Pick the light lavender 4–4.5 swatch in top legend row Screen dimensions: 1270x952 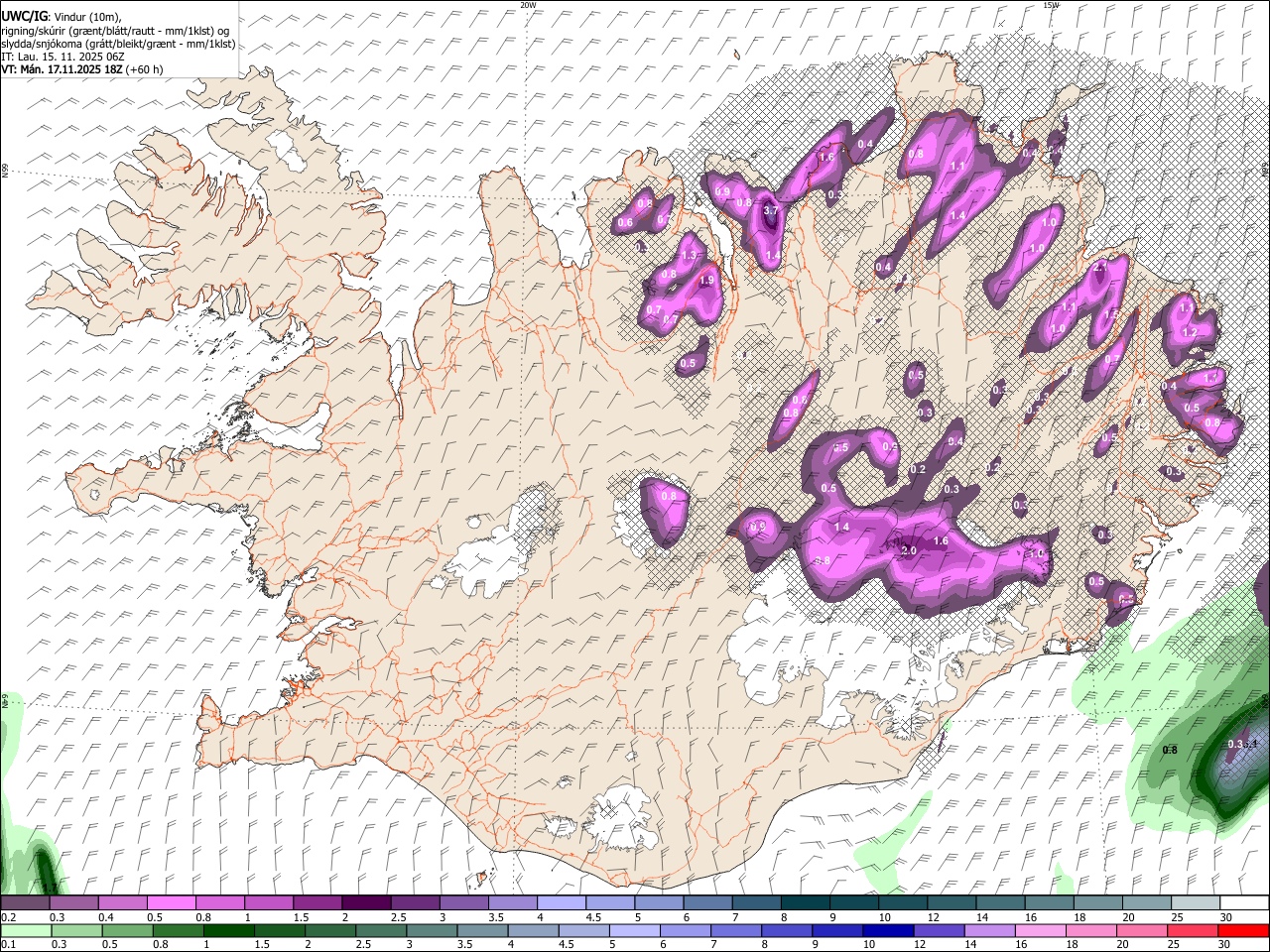tap(561, 903)
